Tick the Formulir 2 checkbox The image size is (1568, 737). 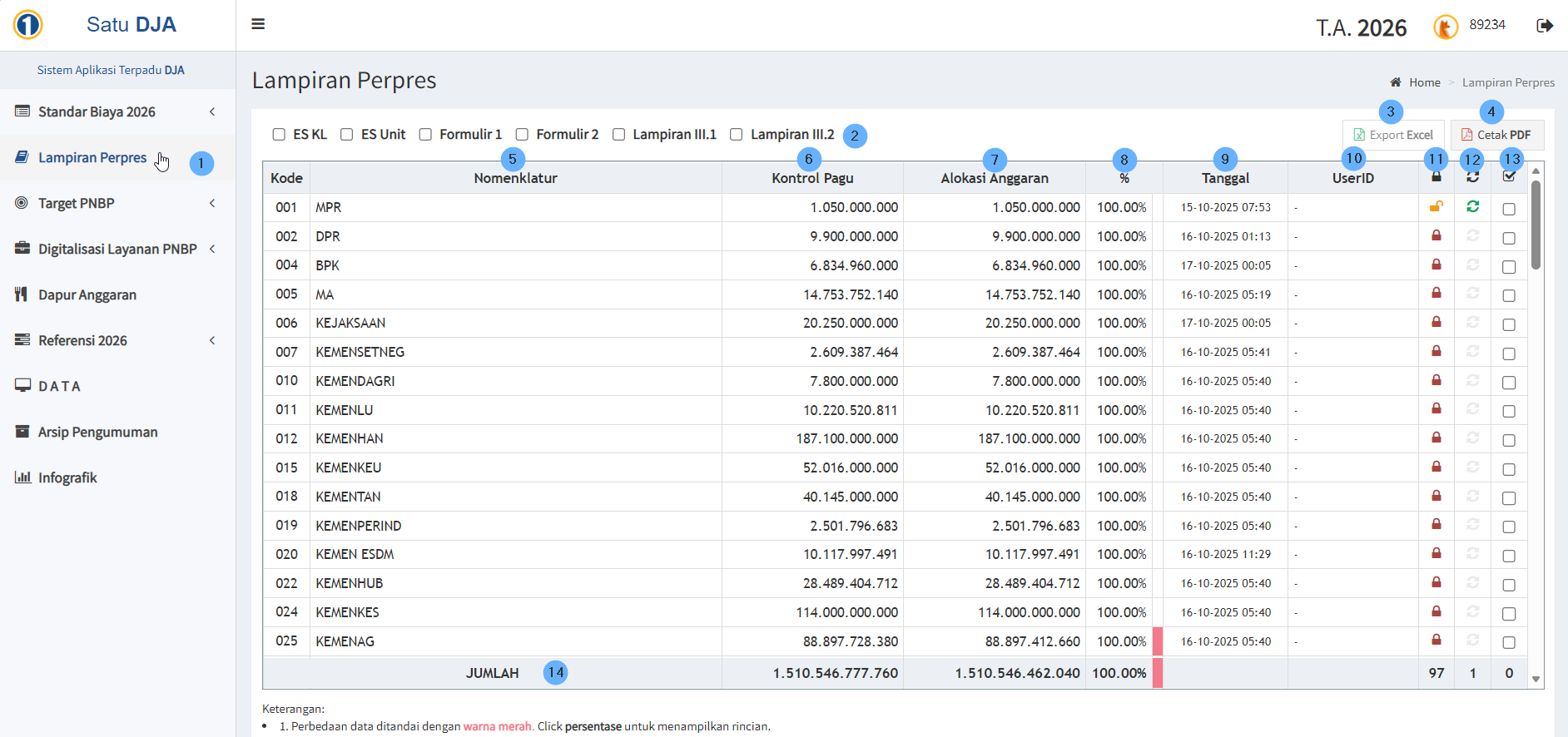coord(522,135)
